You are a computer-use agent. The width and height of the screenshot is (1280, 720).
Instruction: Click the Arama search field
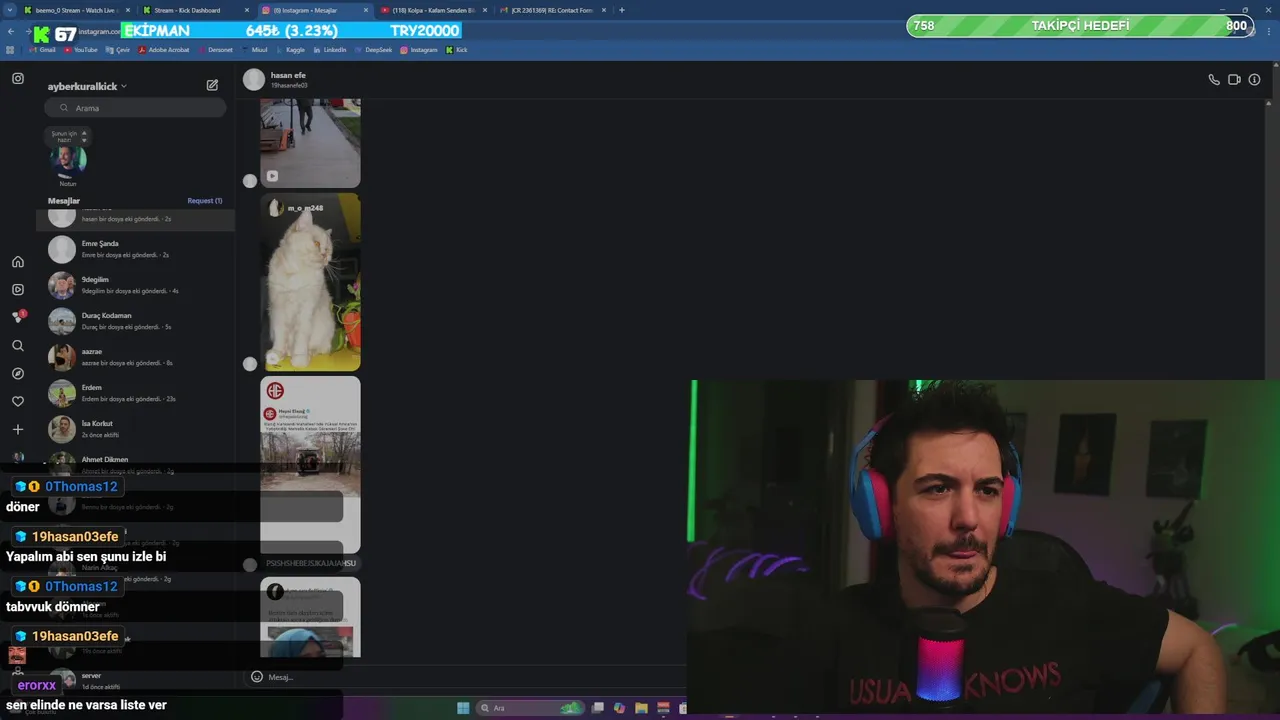pyautogui.click(x=136, y=108)
